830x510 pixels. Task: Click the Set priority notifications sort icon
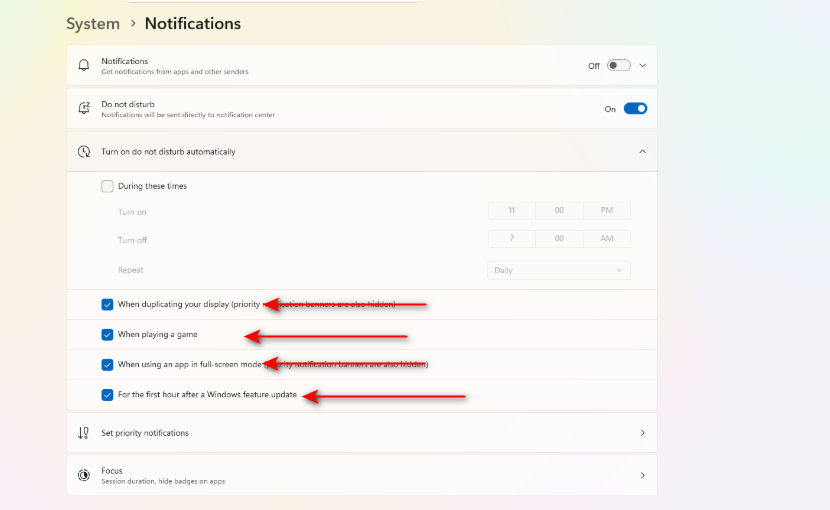point(84,433)
